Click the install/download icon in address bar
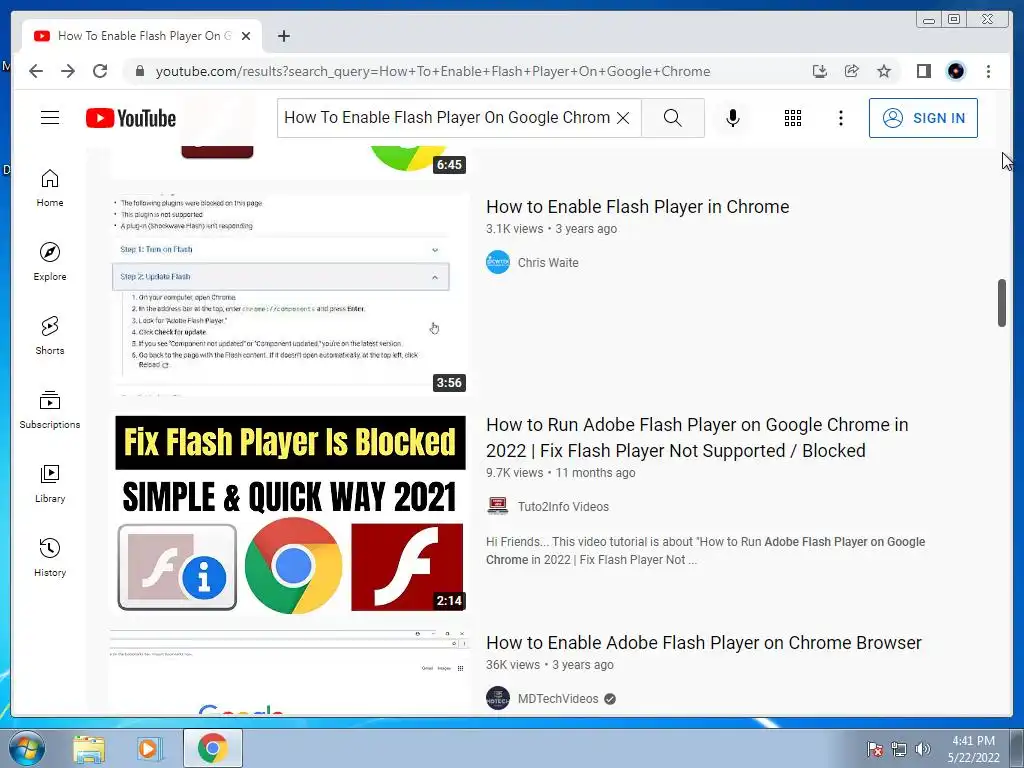Screen dimensions: 1024x768 click(820, 71)
